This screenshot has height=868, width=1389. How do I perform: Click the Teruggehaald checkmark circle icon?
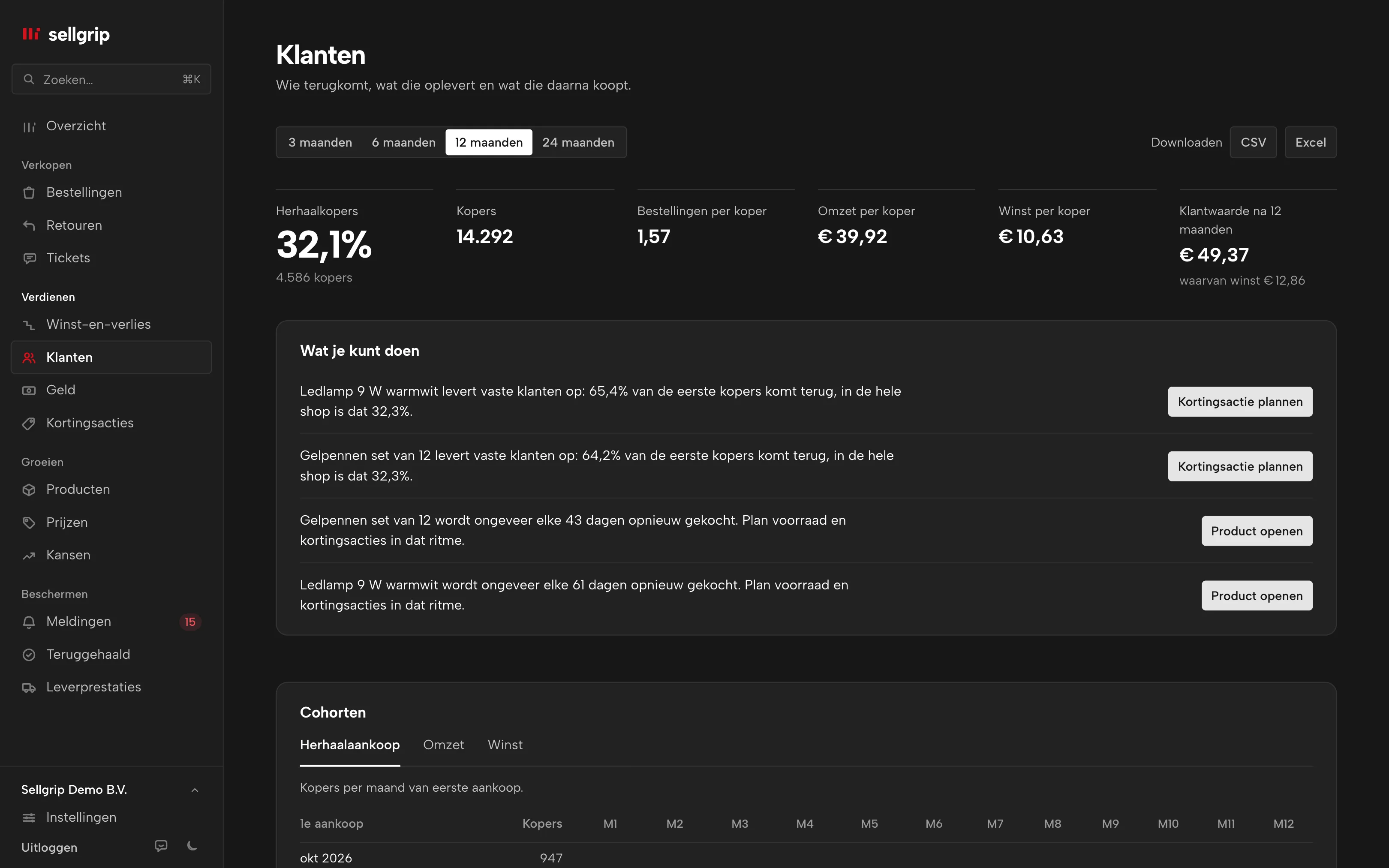tap(29, 655)
